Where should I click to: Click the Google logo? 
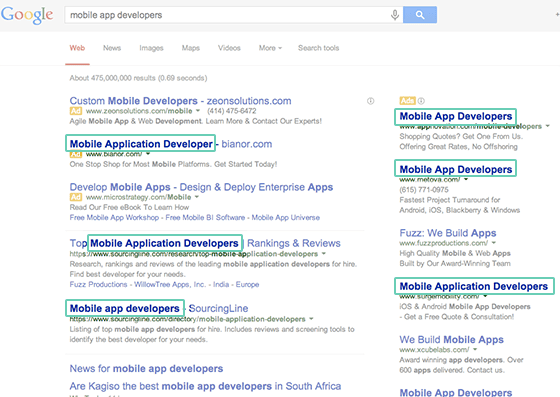click(x=27, y=15)
